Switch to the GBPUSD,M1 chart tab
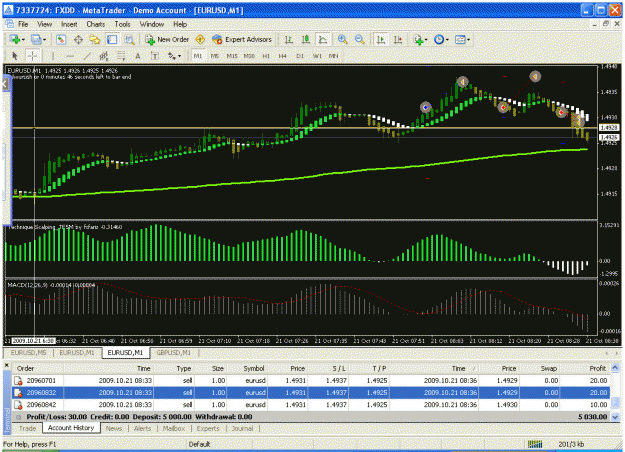The image size is (625, 452). [x=174, y=353]
